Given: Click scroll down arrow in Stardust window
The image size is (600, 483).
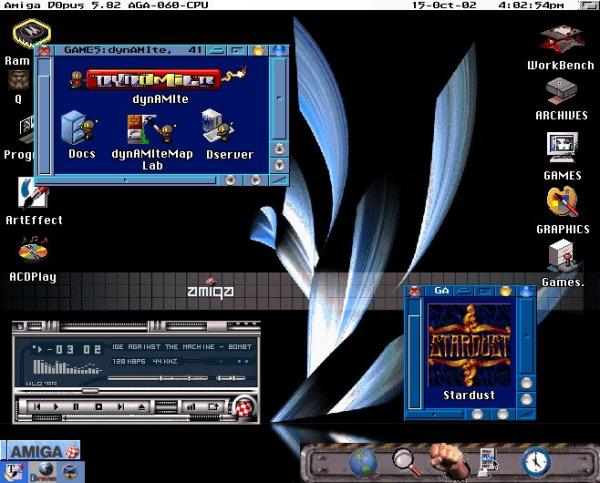Looking at the screenshot, I should click(x=527, y=400).
